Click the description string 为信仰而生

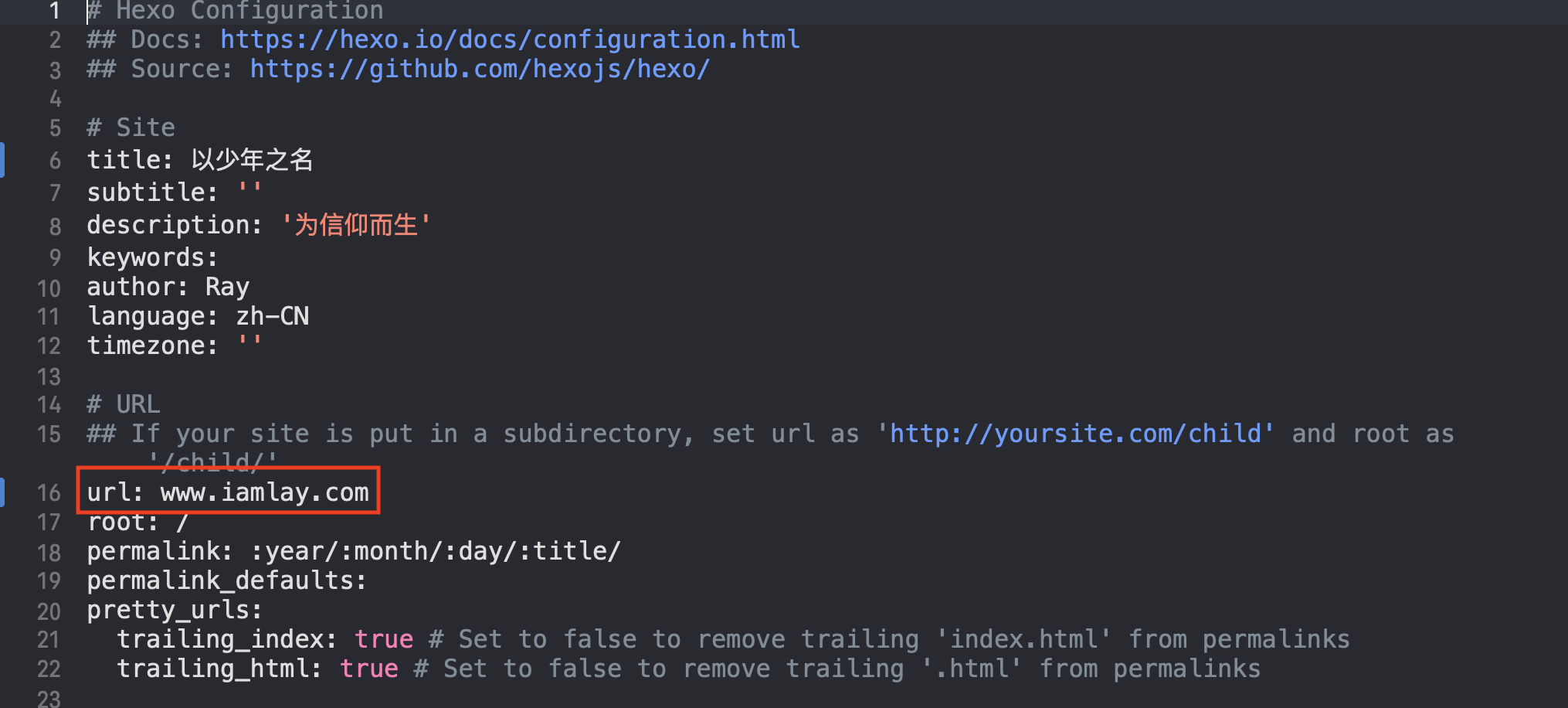coord(355,225)
